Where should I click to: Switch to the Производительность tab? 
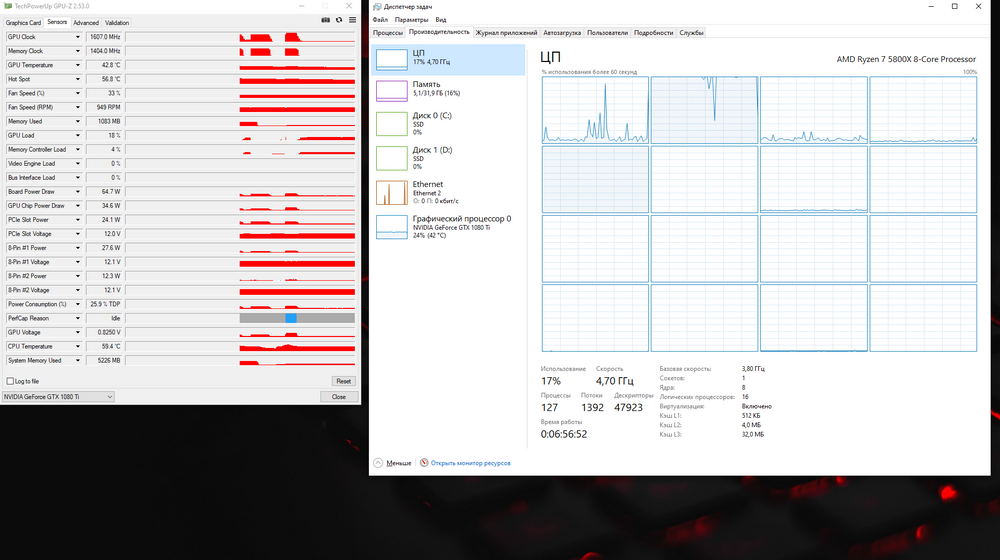pos(439,32)
